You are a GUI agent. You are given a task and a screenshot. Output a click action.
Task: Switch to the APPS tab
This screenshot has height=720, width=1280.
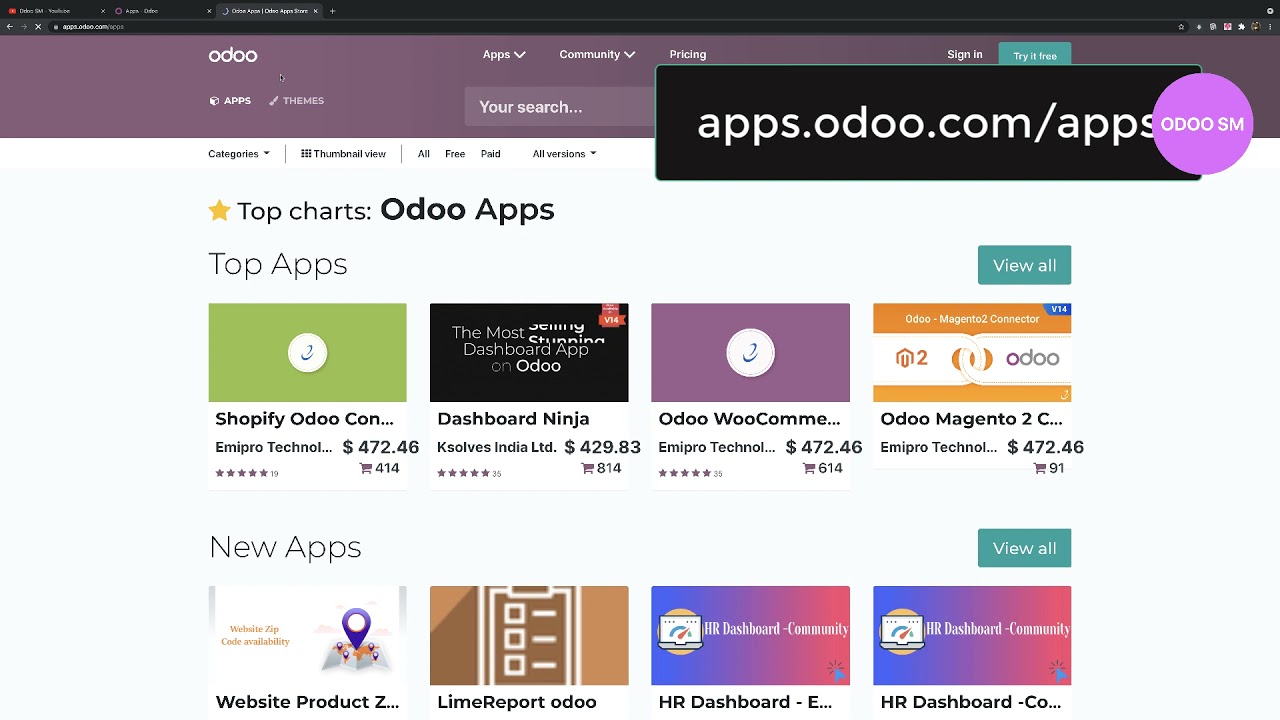[x=230, y=100]
